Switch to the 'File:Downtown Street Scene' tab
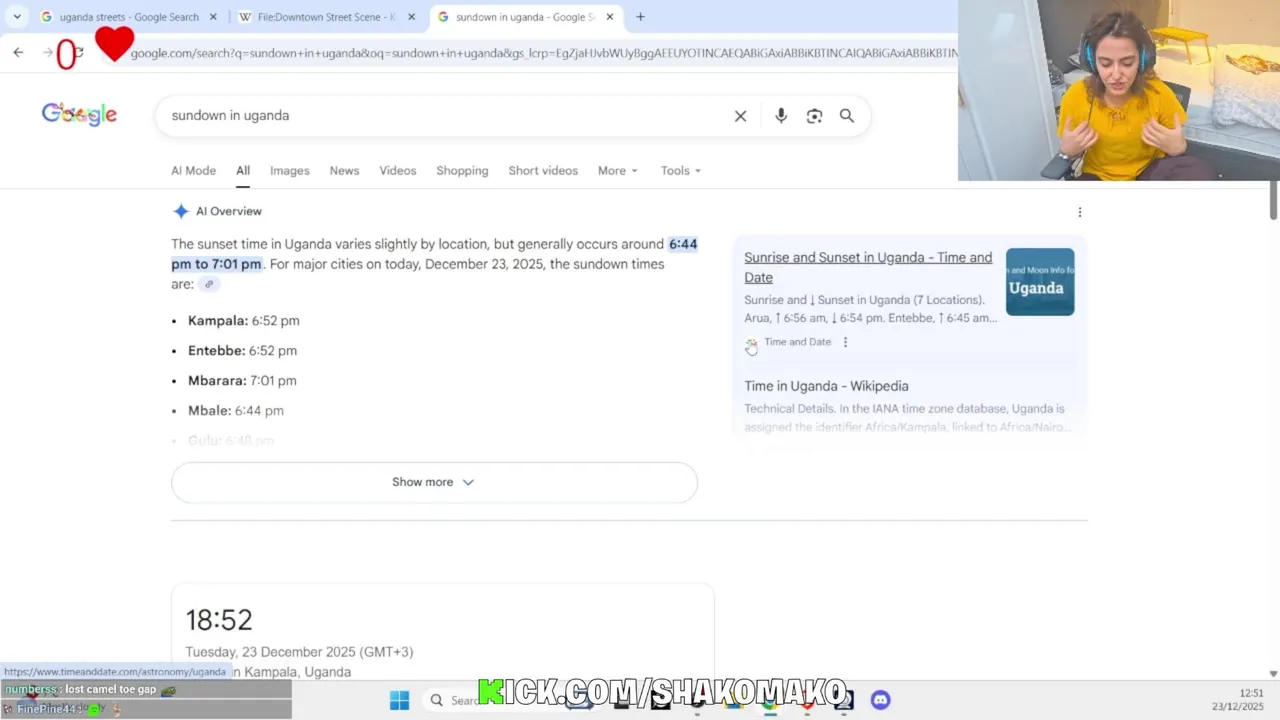Viewport: 1280px width, 720px height. pyautogui.click(x=326, y=17)
